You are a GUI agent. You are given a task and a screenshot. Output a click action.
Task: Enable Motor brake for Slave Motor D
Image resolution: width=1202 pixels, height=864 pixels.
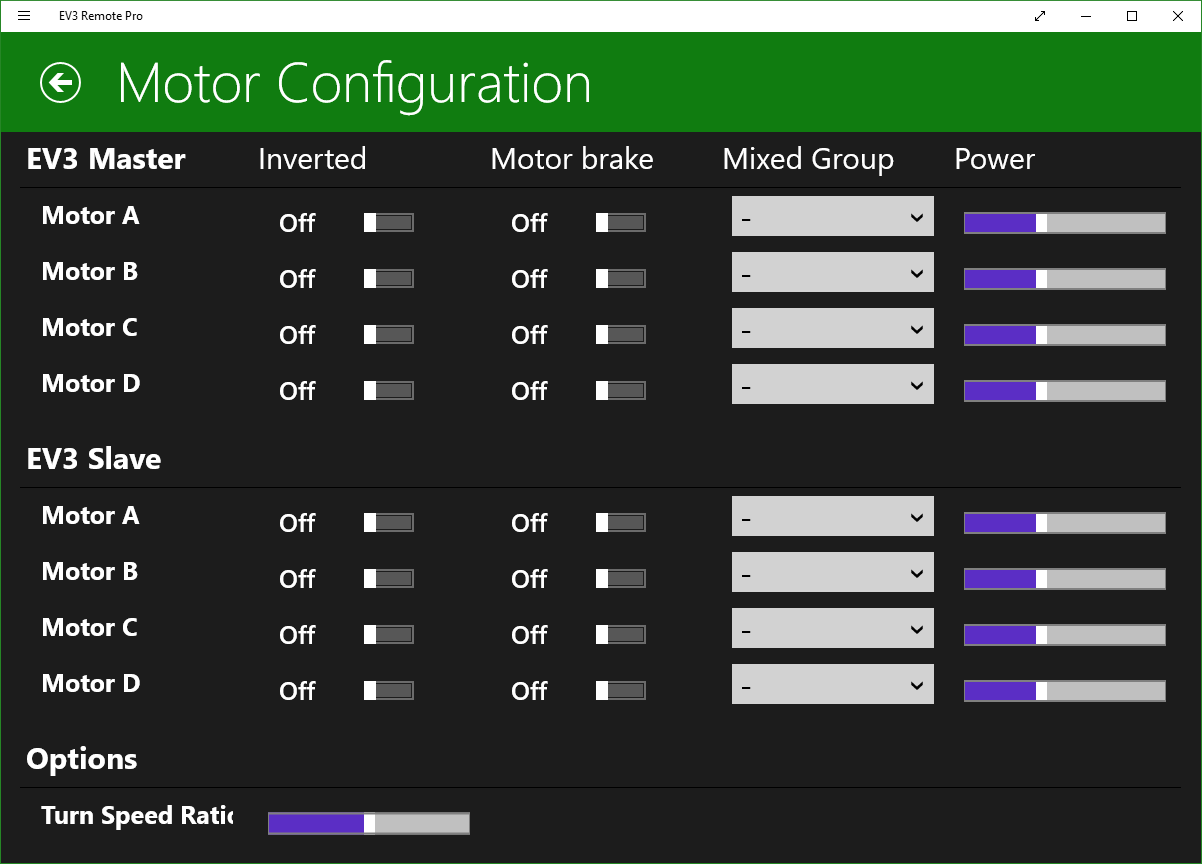tap(621, 691)
